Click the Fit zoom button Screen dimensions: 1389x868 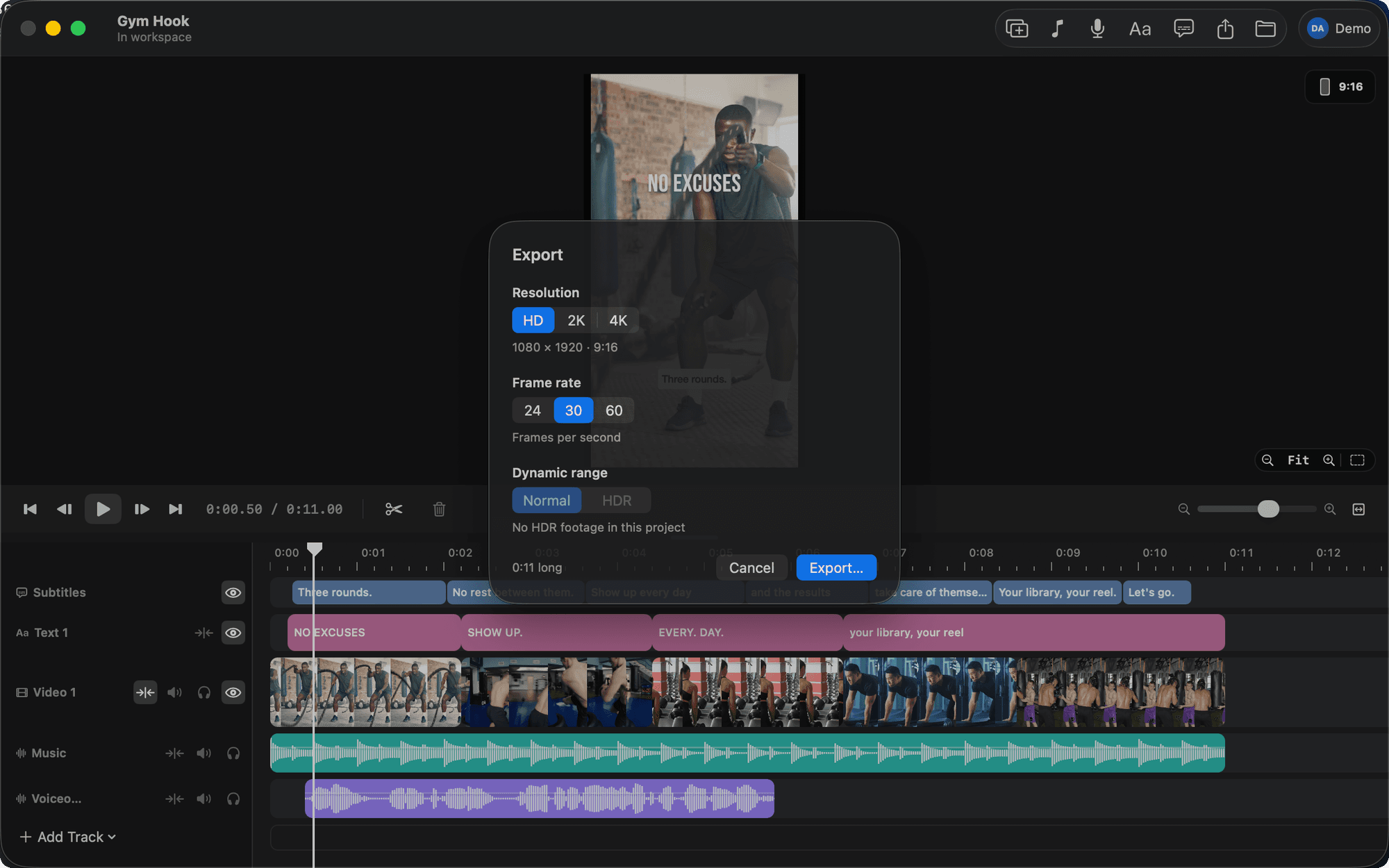1298,460
